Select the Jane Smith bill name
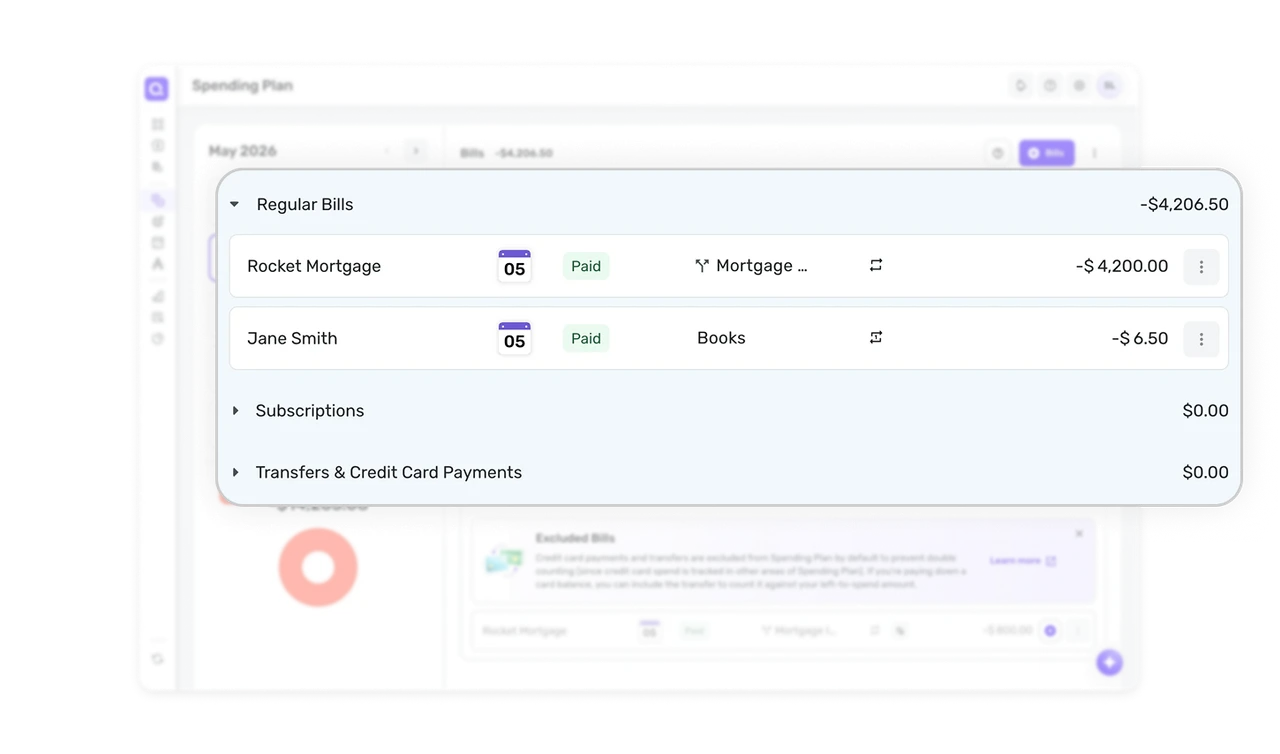The width and height of the screenshot is (1280, 754). click(292, 338)
